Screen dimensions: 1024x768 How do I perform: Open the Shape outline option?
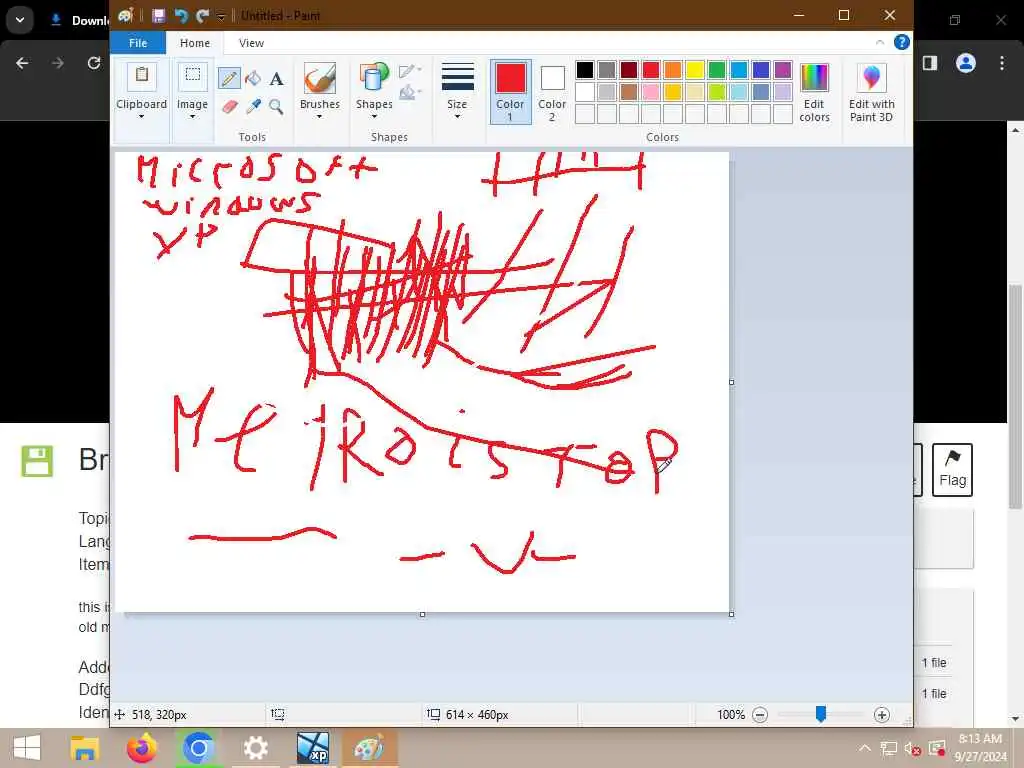coord(409,71)
